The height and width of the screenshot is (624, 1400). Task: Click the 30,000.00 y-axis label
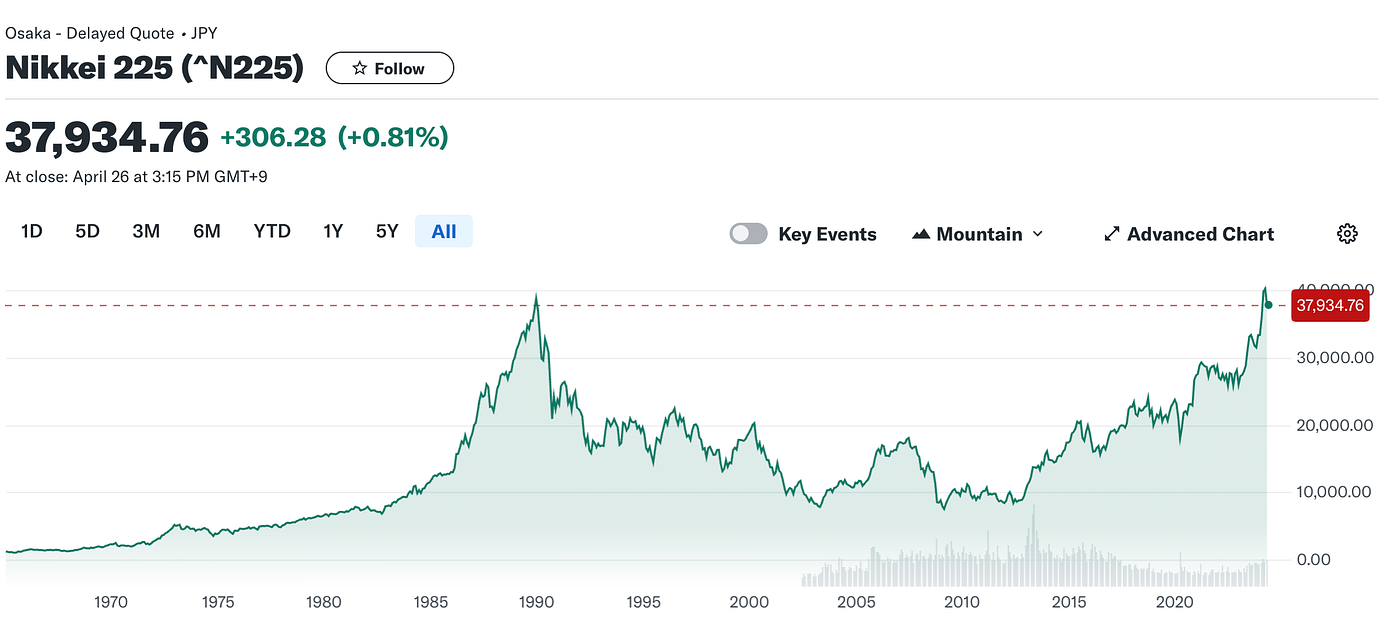tap(1335, 357)
